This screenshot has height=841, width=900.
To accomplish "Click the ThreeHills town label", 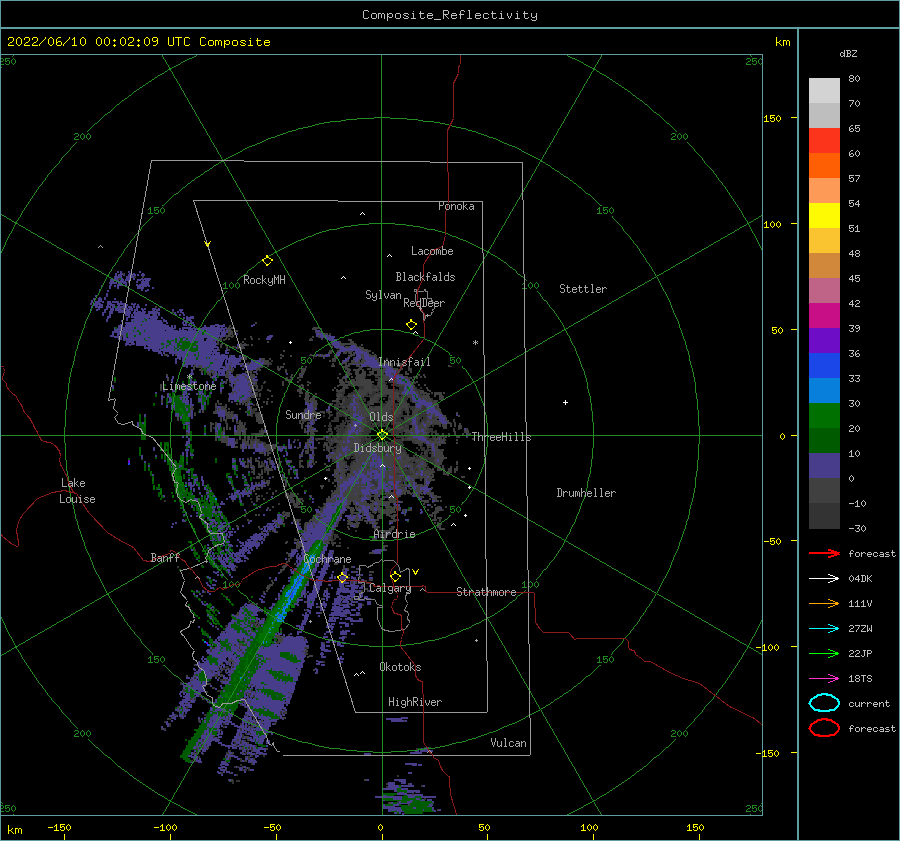I will (502, 437).
